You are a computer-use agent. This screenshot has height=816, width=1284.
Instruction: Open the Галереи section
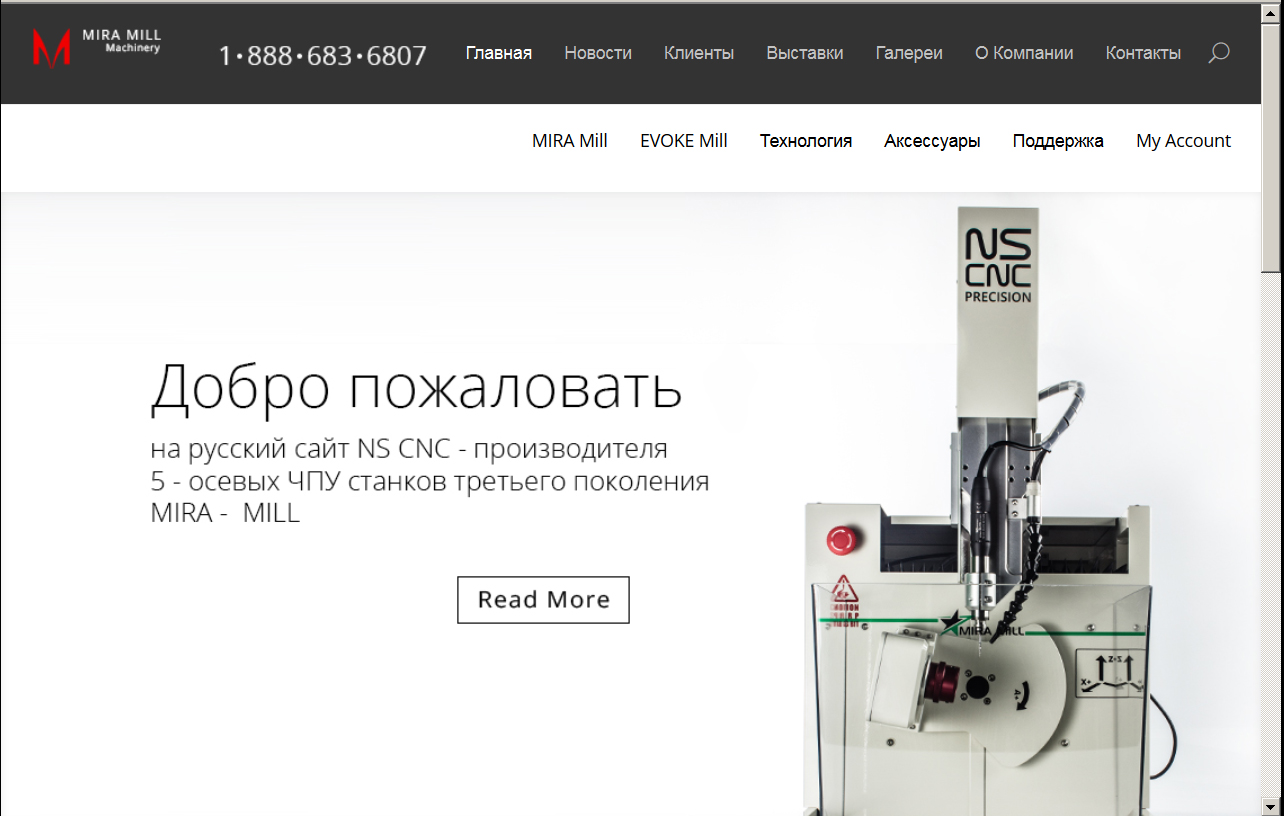(x=909, y=53)
